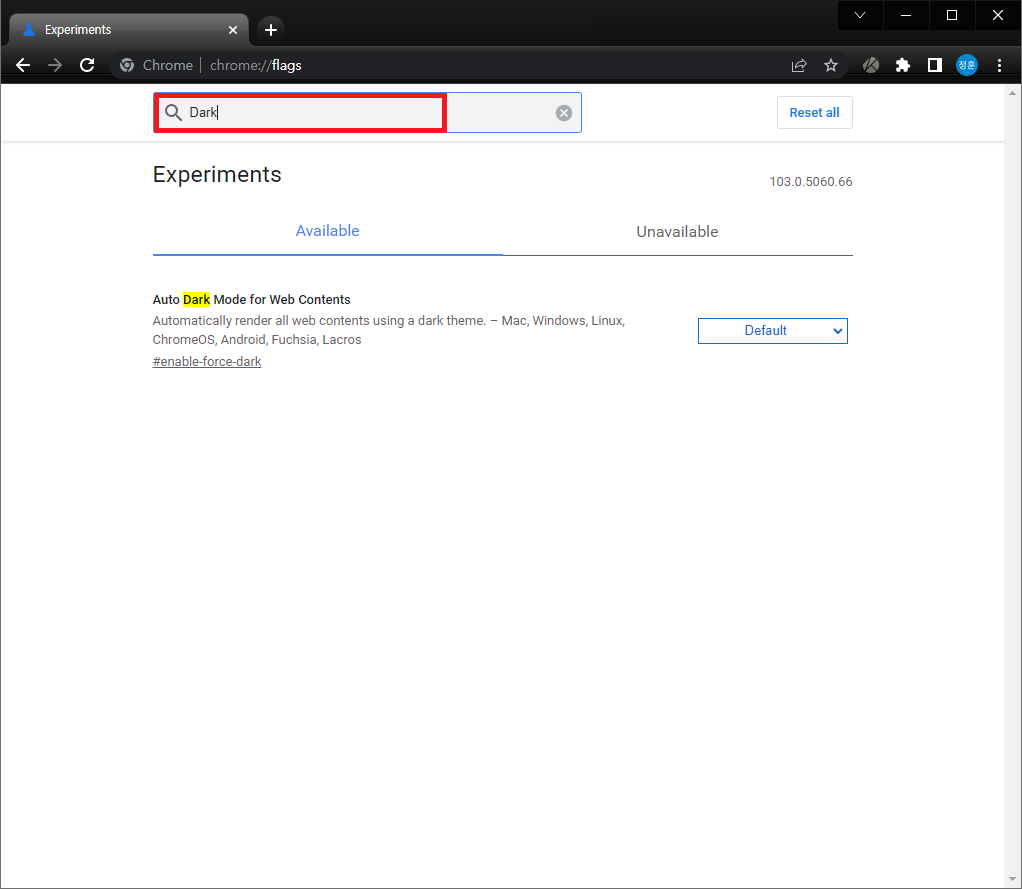The height and width of the screenshot is (889, 1022).
Task: Select the Experiments browser tab
Action: 130,30
